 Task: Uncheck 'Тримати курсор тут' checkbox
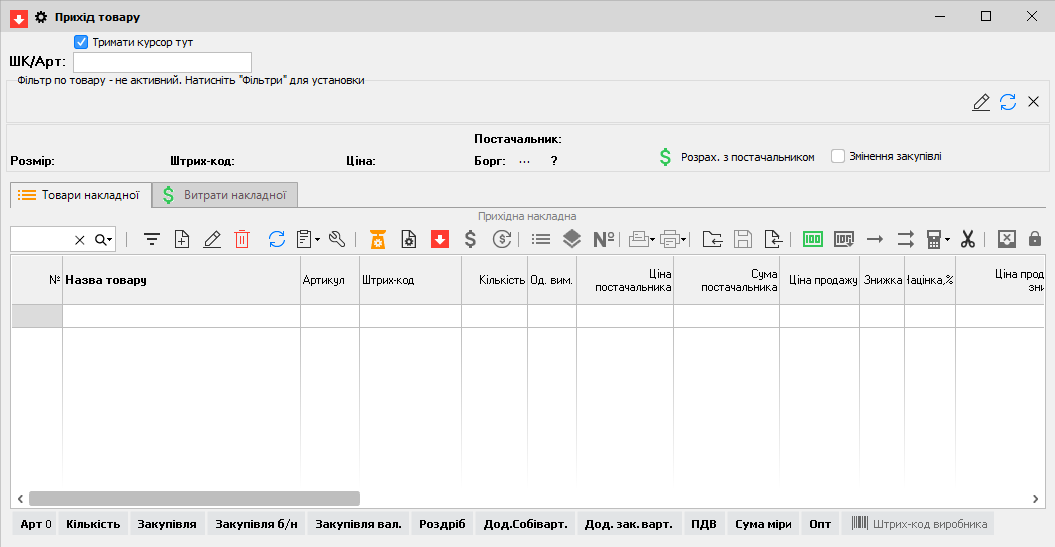point(82,42)
